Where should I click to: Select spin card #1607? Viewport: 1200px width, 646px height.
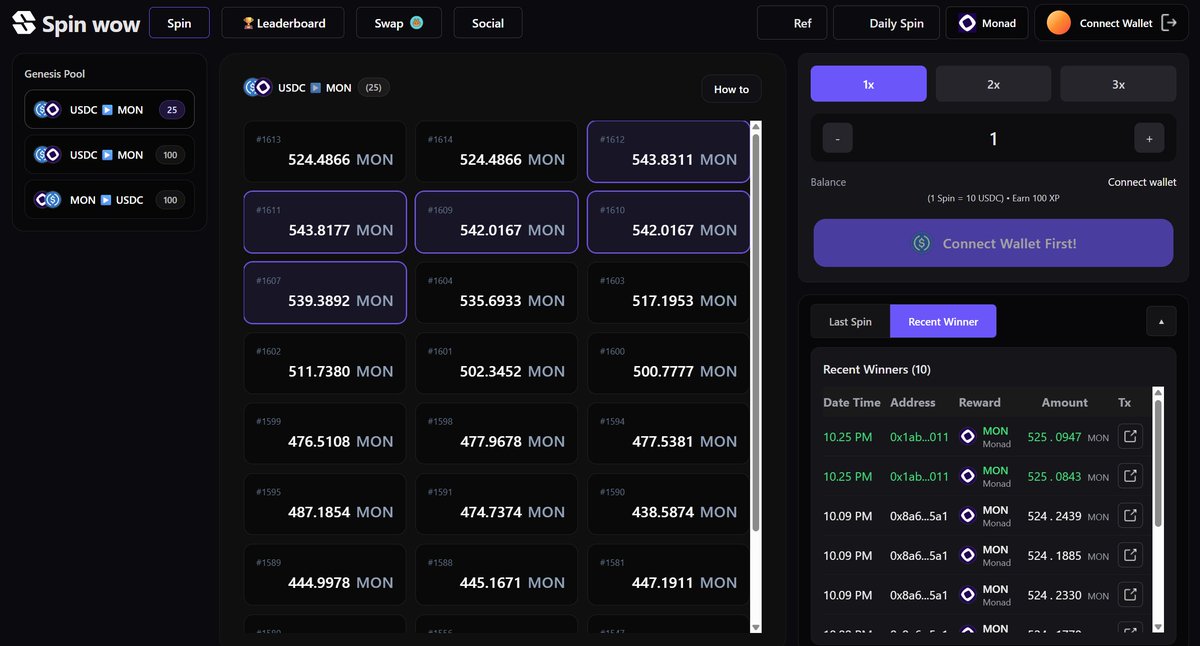click(x=325, y=293)
